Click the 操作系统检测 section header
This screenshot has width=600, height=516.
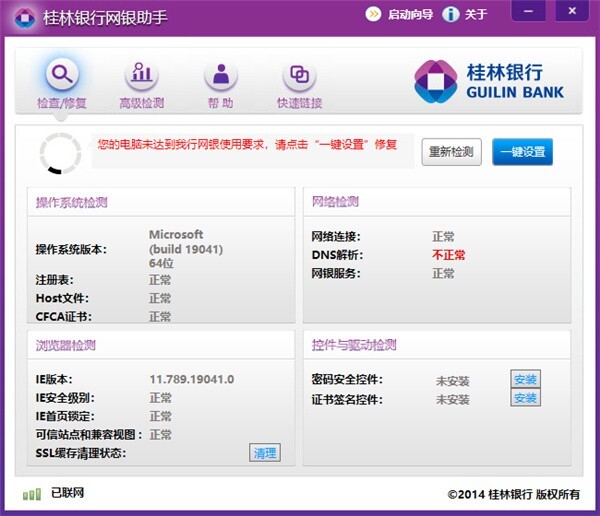tap(72, 202)
